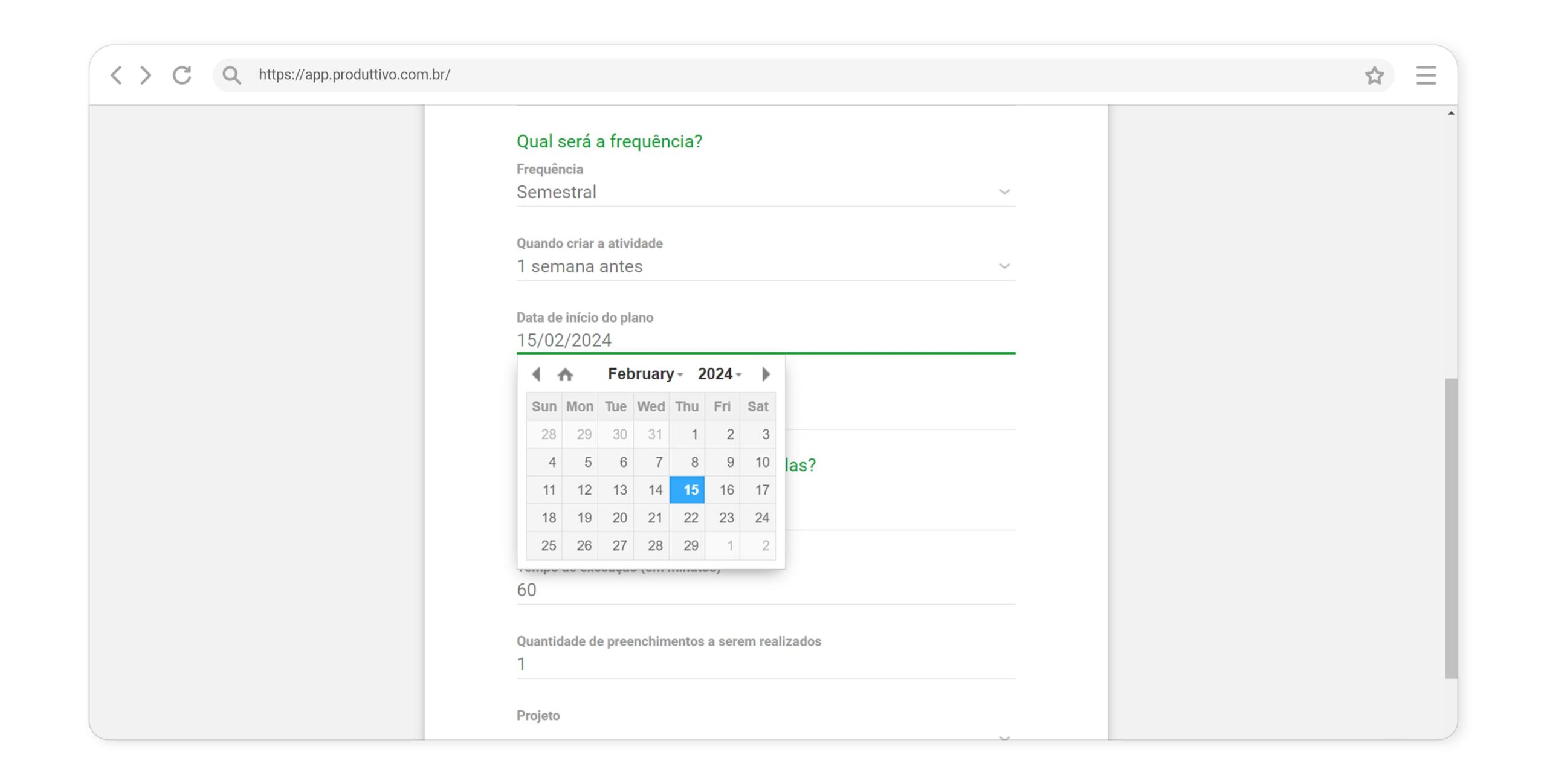The height and width of the screenshot is (784, 1547).
Task: Open the 2024 year dropdown
Action: click(x=719, y=374)
